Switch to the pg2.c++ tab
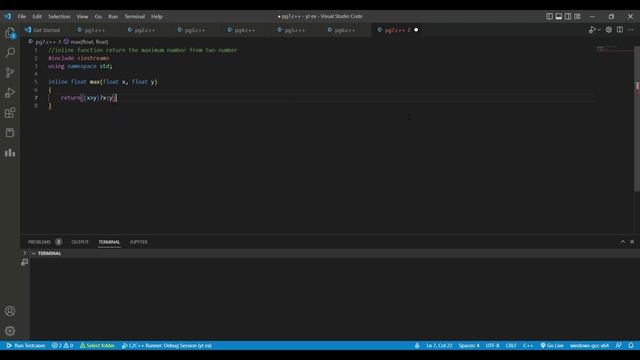The height and width of the screenshot is (360, 640). [x=144, y=30]
